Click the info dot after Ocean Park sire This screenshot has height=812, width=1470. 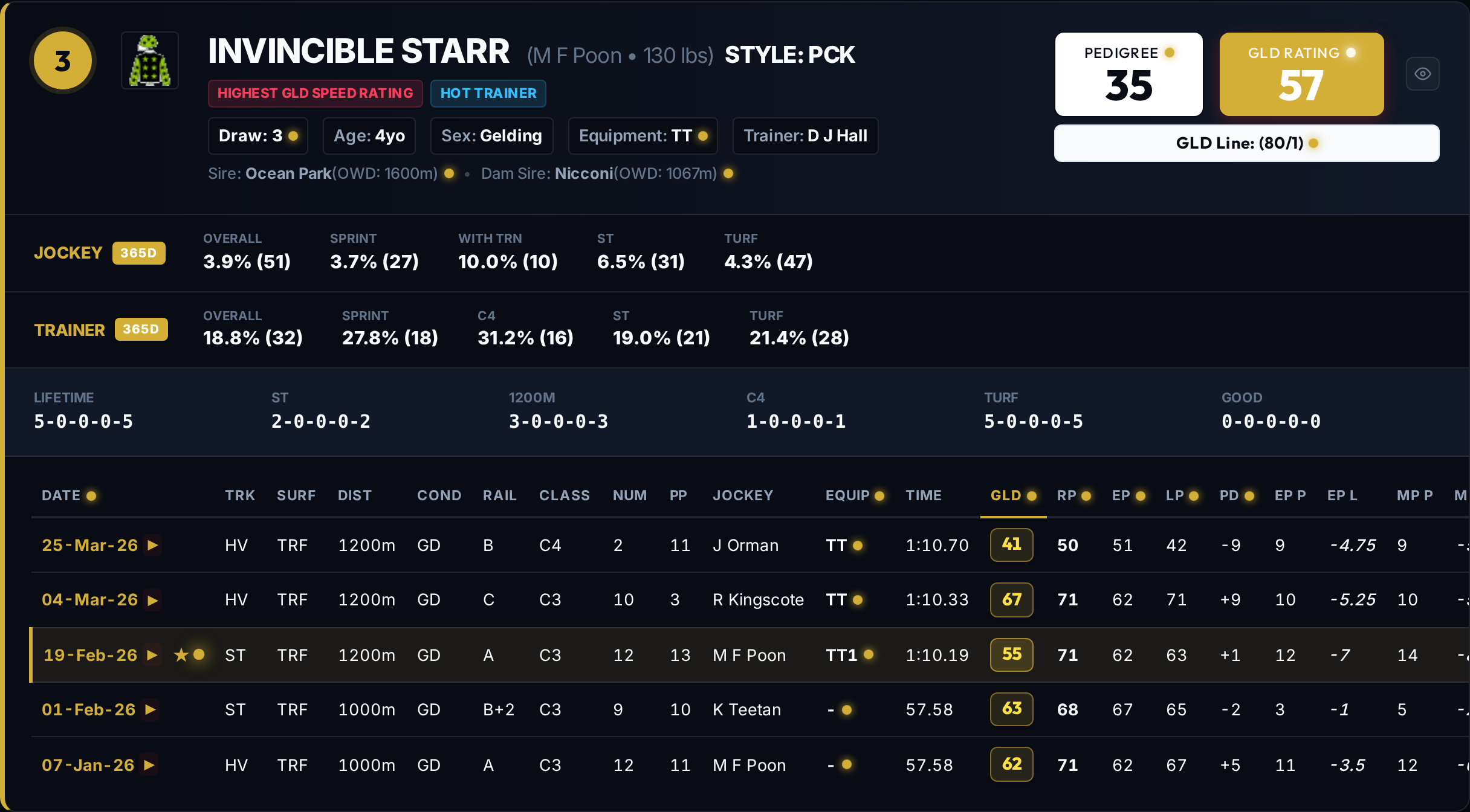coord(449,173)
